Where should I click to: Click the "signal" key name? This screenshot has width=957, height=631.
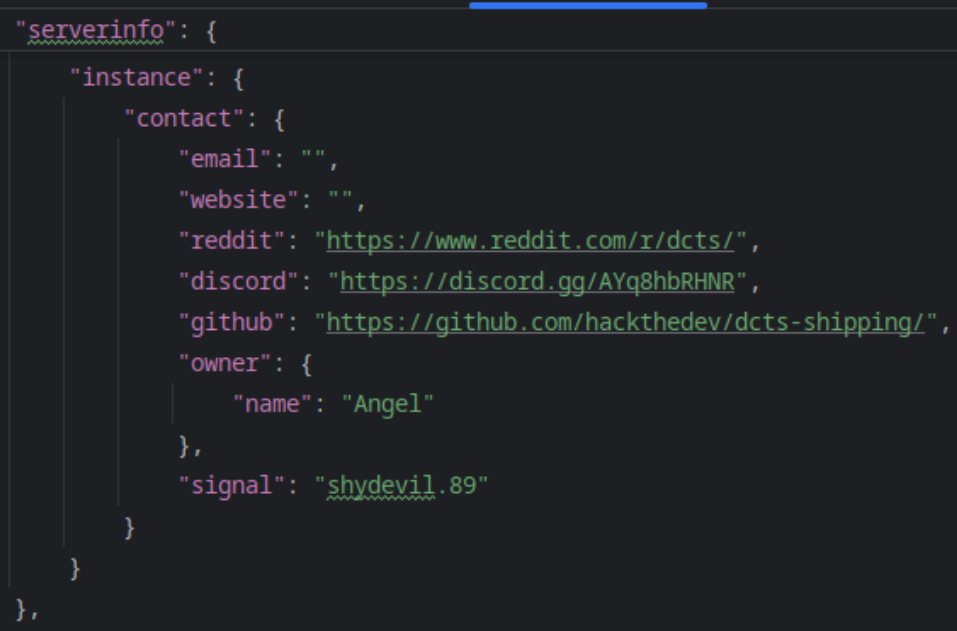pos(232,486)
